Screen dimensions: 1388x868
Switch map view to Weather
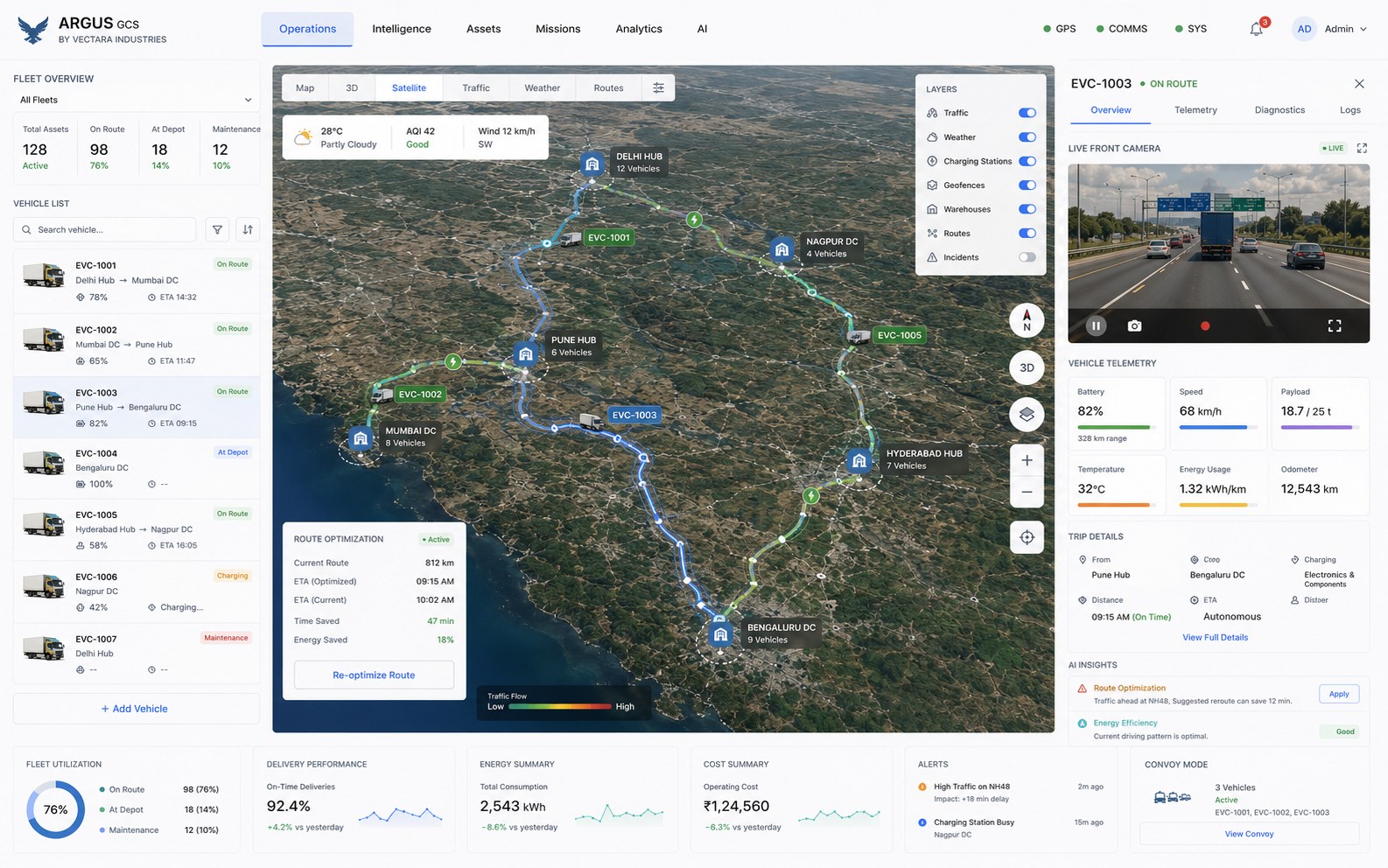click(542, 87)
